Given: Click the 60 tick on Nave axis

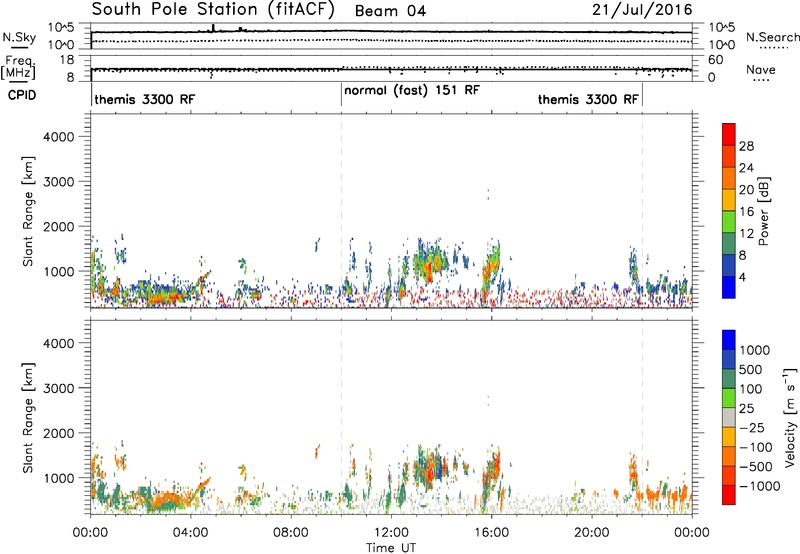Looking at the screenshot, I should pos(715,60).
